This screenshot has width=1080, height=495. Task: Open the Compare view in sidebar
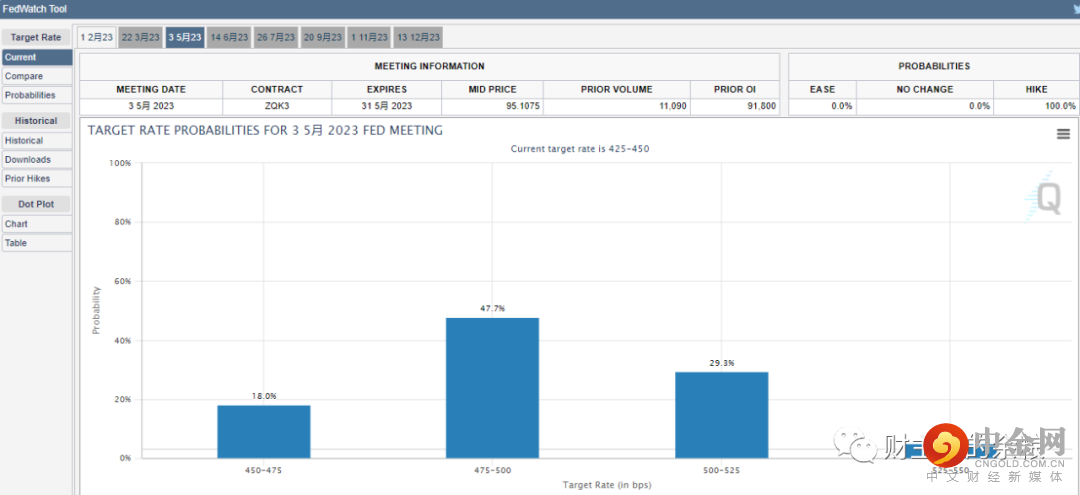point(36,76)
